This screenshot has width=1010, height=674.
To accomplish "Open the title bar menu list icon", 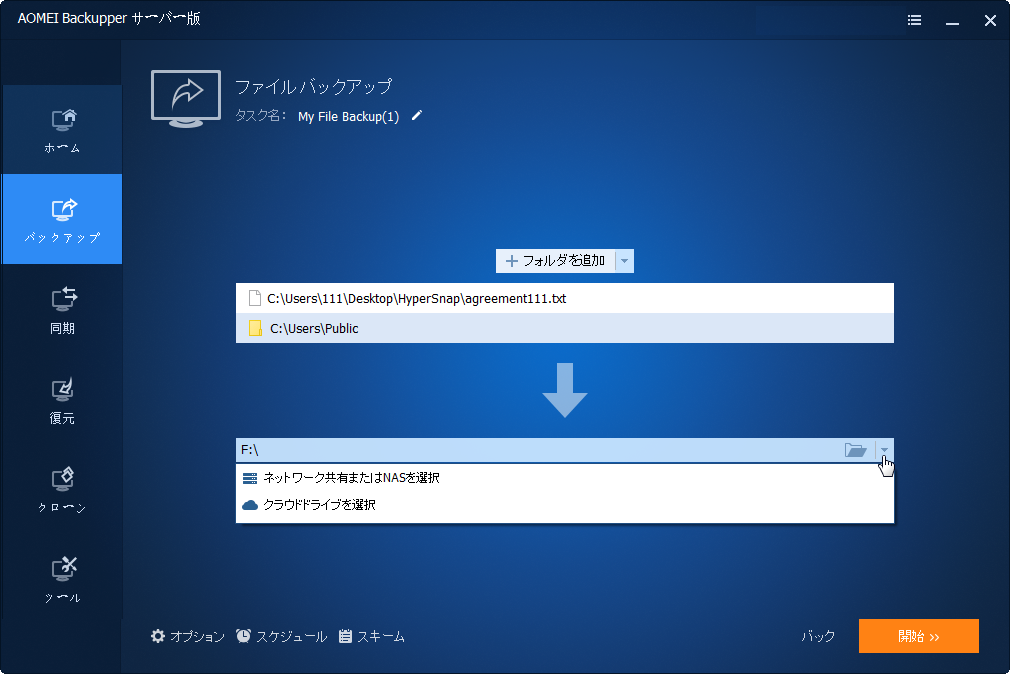I will tap(914, 20).
